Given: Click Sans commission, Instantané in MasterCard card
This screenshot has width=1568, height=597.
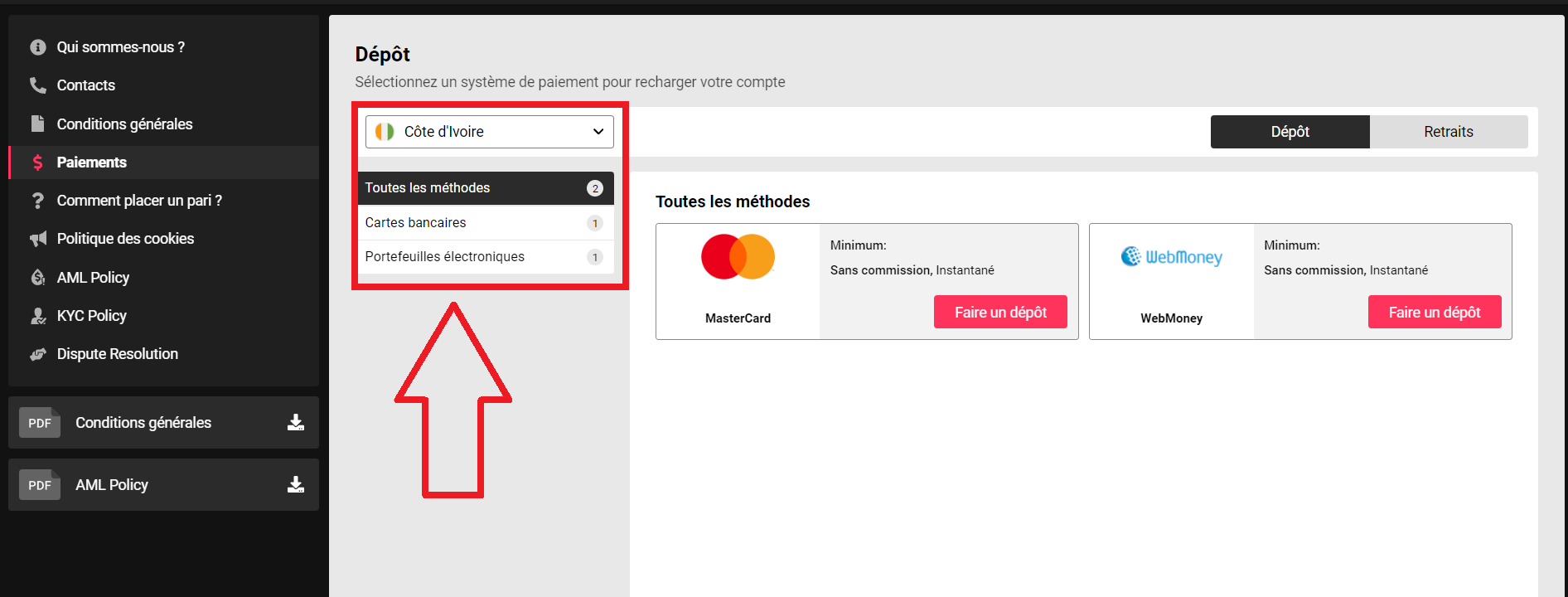Looking at the screenshot, I should point(912,270).
